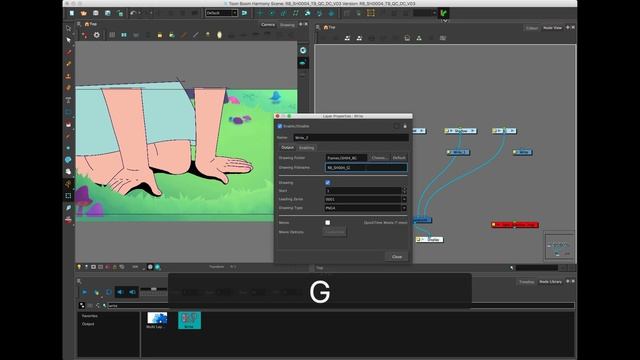The height and width of the screenshot is (360, 640).
Task: Select the Write node thumbnail
Action: [x=189, y=320]
